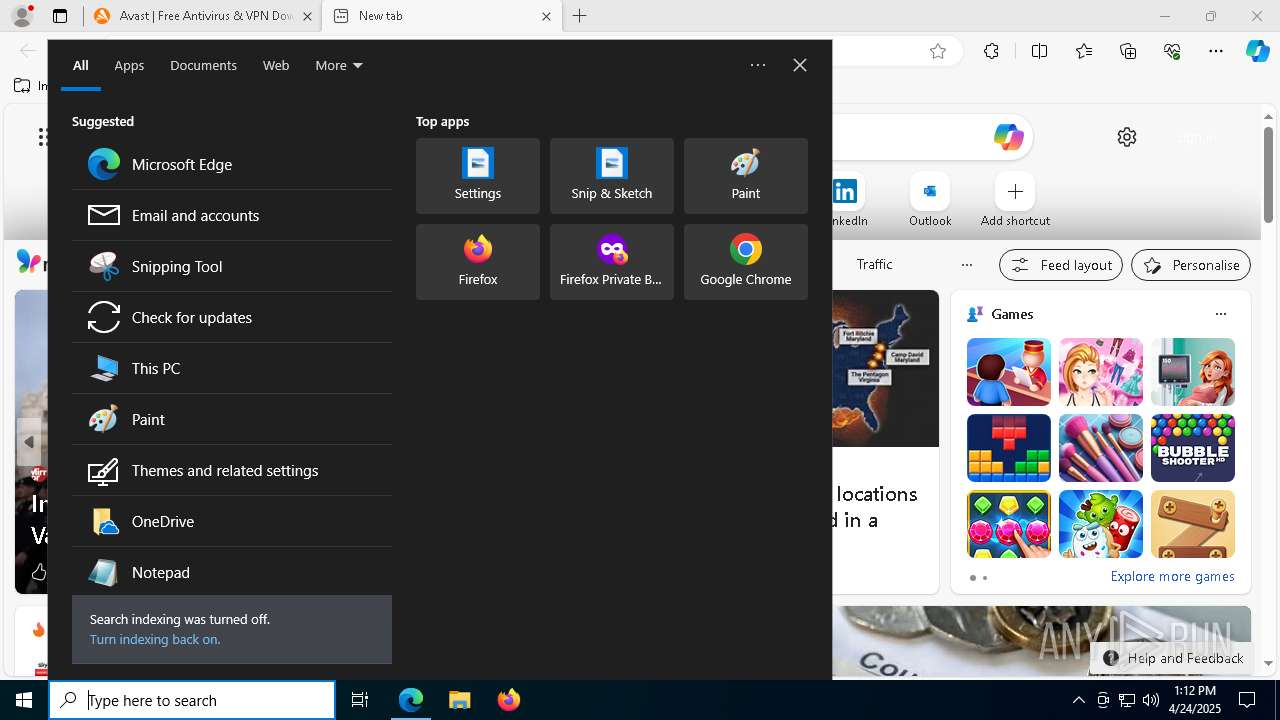The image size is (1280, 720).
Task: Open the makeup brushes game thumbnail
Action: [1101, 448]
